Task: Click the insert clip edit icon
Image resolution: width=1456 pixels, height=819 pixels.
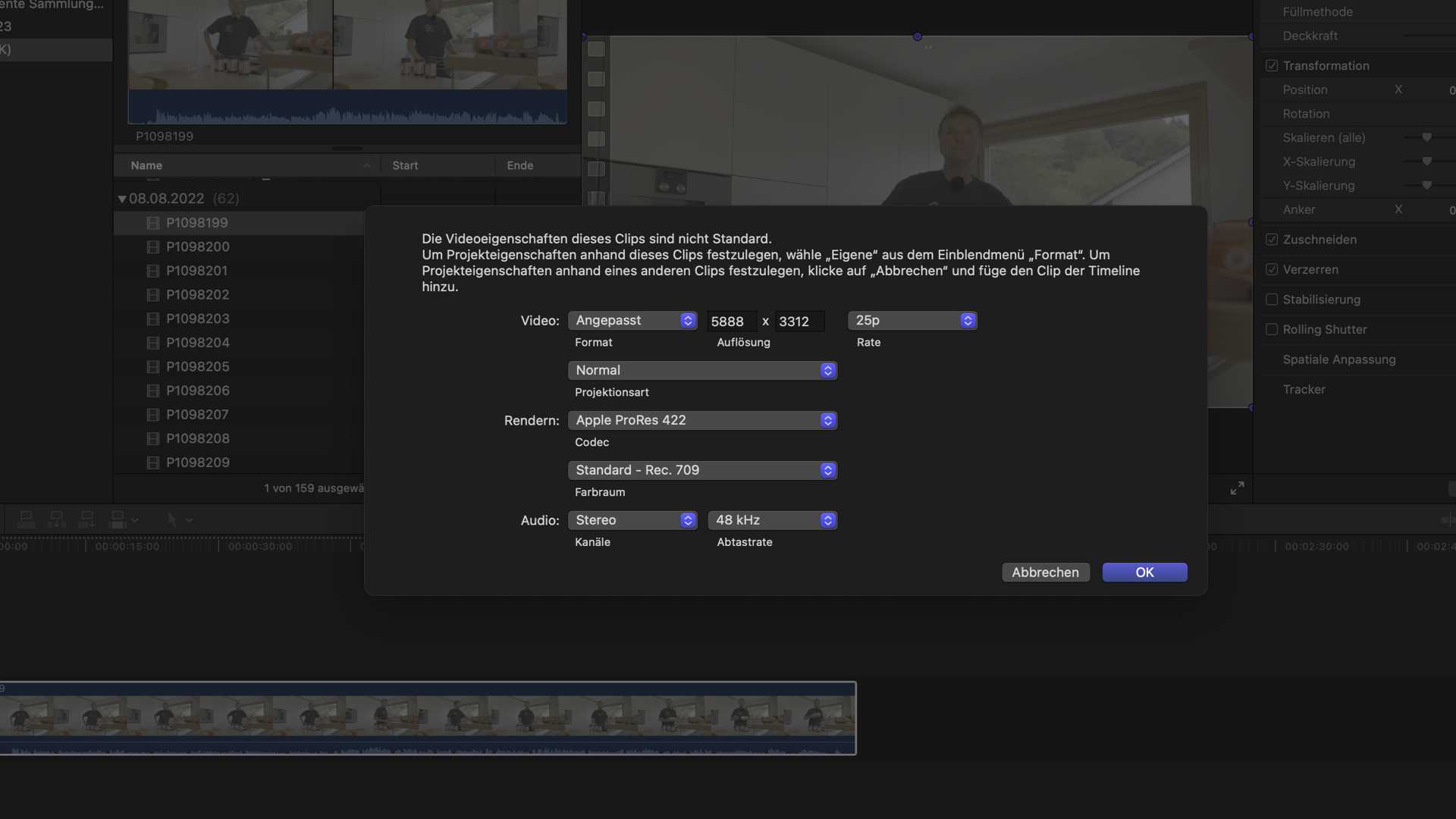Action: (56, 519)
